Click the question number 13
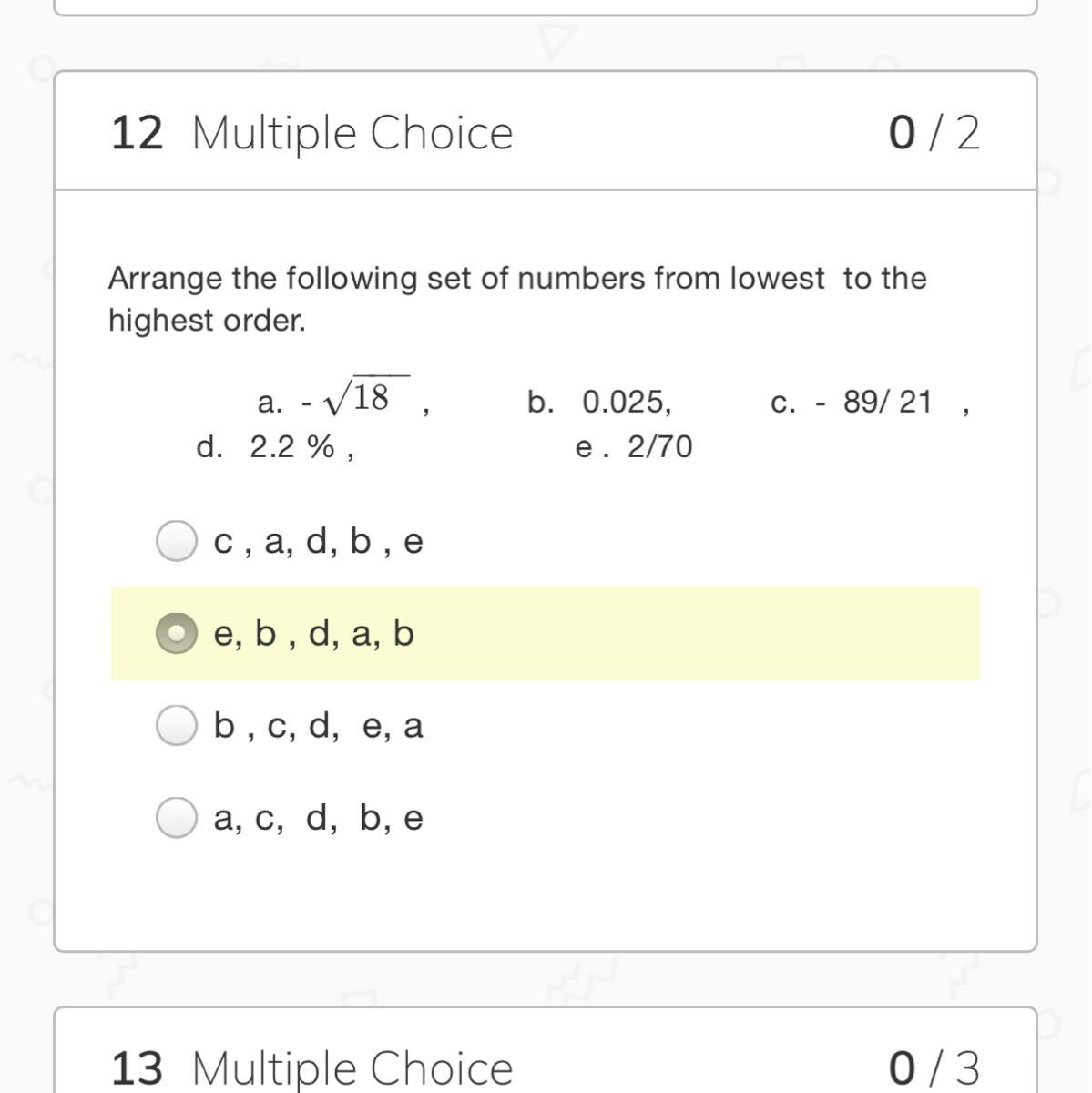 (x=137, y=1067)
